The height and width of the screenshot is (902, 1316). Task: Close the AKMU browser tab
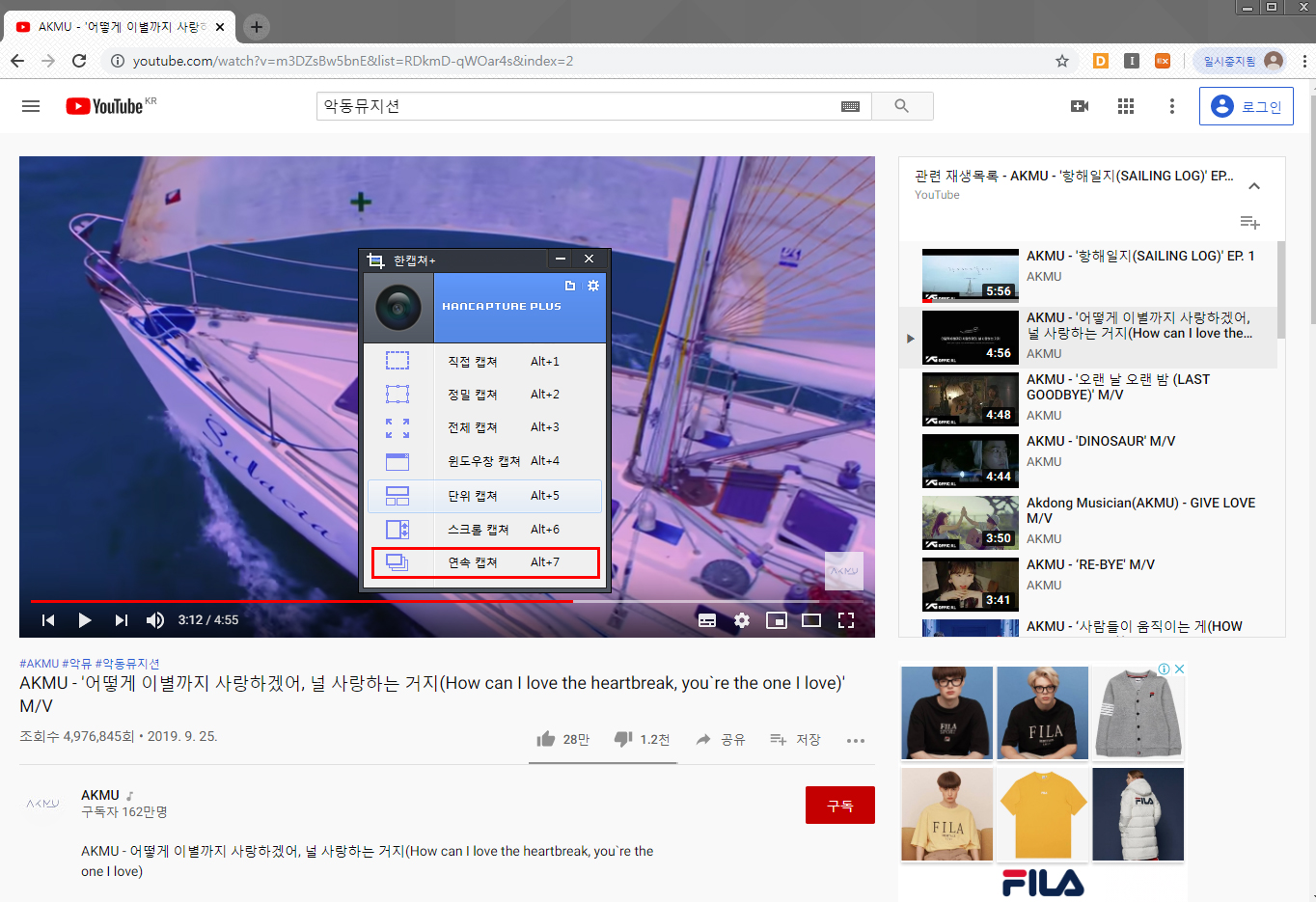(x=220, y=27)
